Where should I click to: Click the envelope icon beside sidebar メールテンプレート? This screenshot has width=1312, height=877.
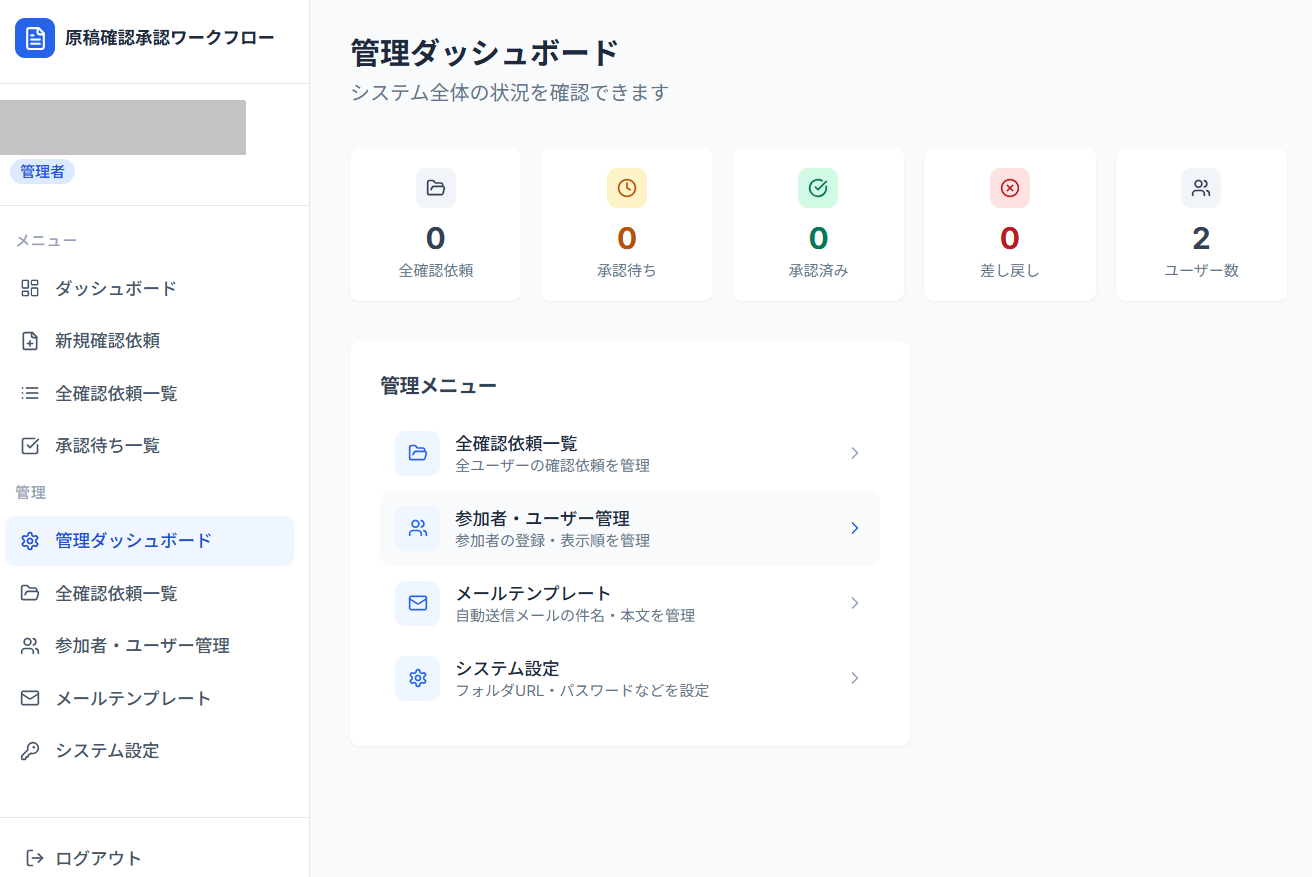(x=30, y=698)
